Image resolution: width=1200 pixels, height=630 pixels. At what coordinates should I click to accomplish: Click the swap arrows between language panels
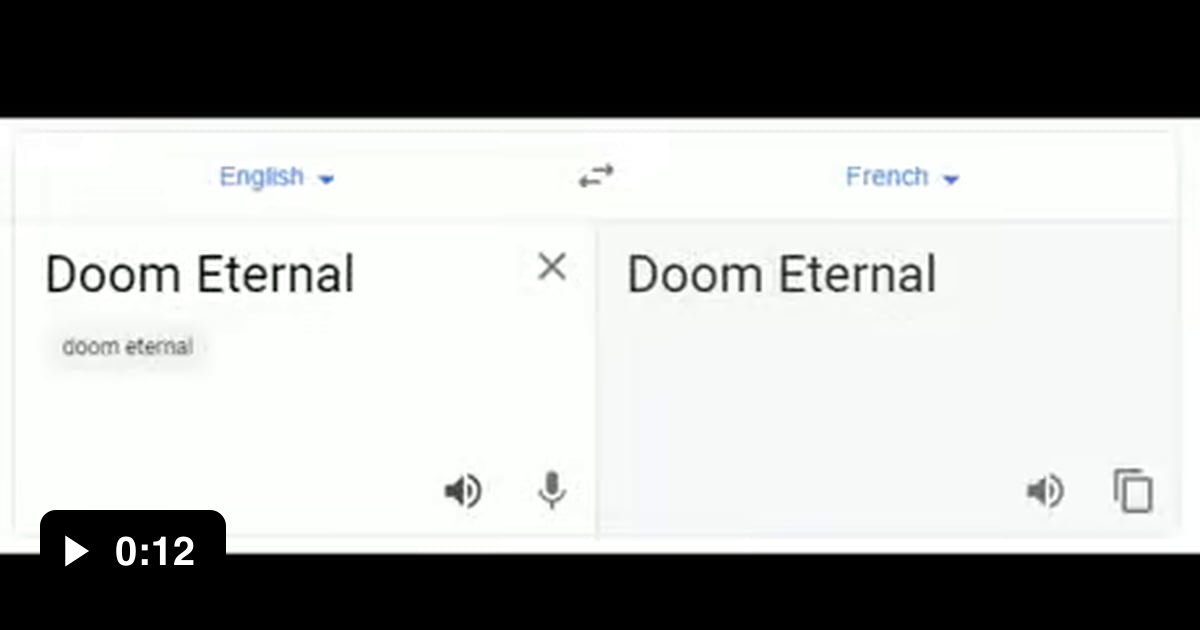click(595, 175)
